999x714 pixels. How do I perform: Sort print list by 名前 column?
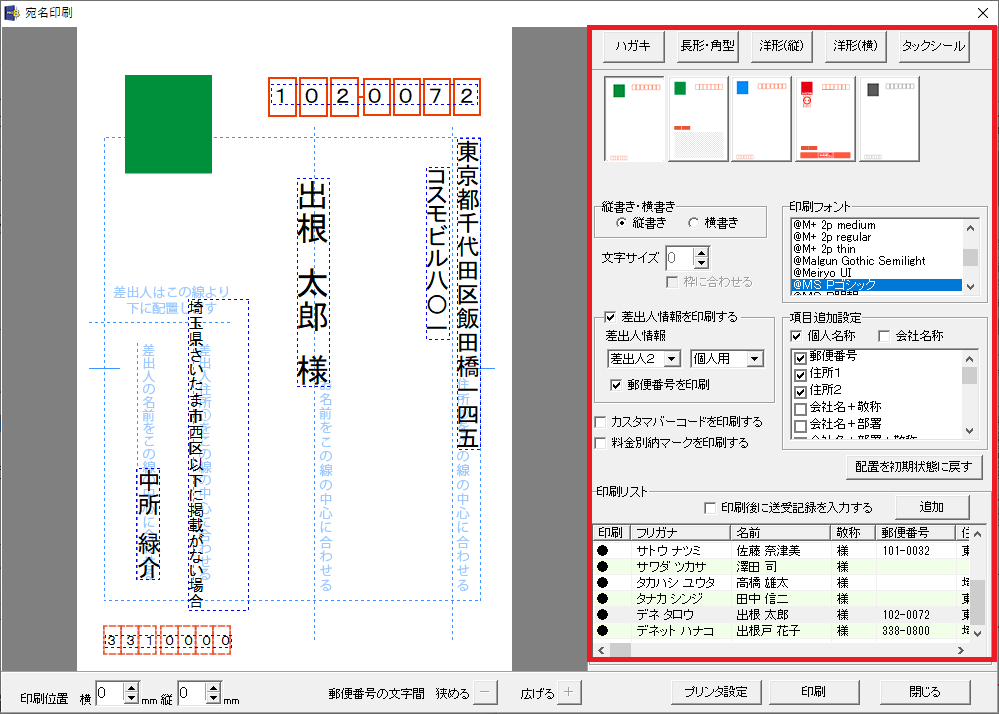tap(780, 532)
